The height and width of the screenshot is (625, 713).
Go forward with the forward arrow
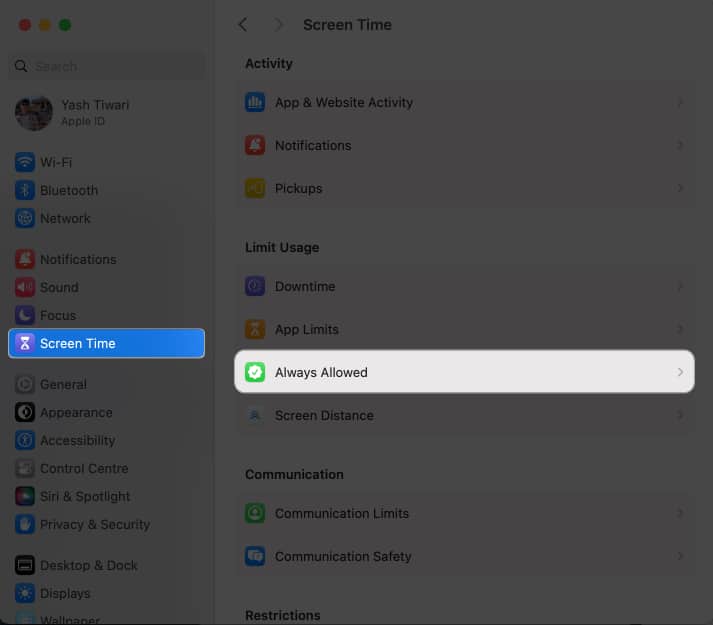click(x=278, y=25)
